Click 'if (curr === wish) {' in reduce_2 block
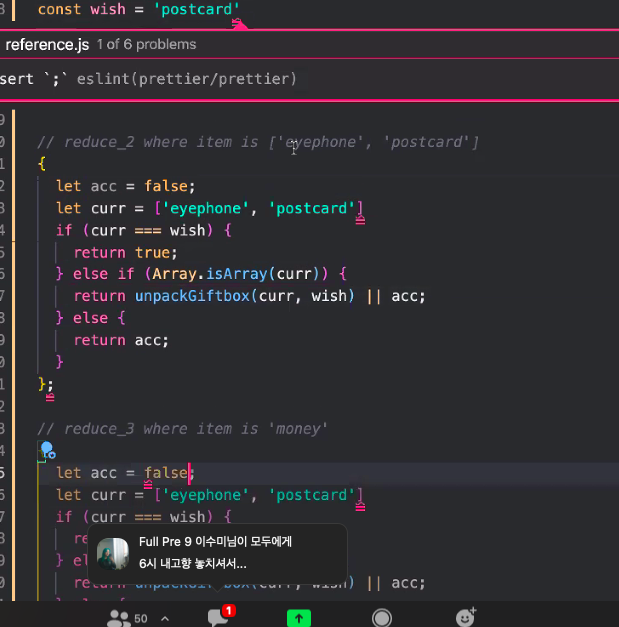The height and width of the screenshot is (627, 619). coord(144,230)
